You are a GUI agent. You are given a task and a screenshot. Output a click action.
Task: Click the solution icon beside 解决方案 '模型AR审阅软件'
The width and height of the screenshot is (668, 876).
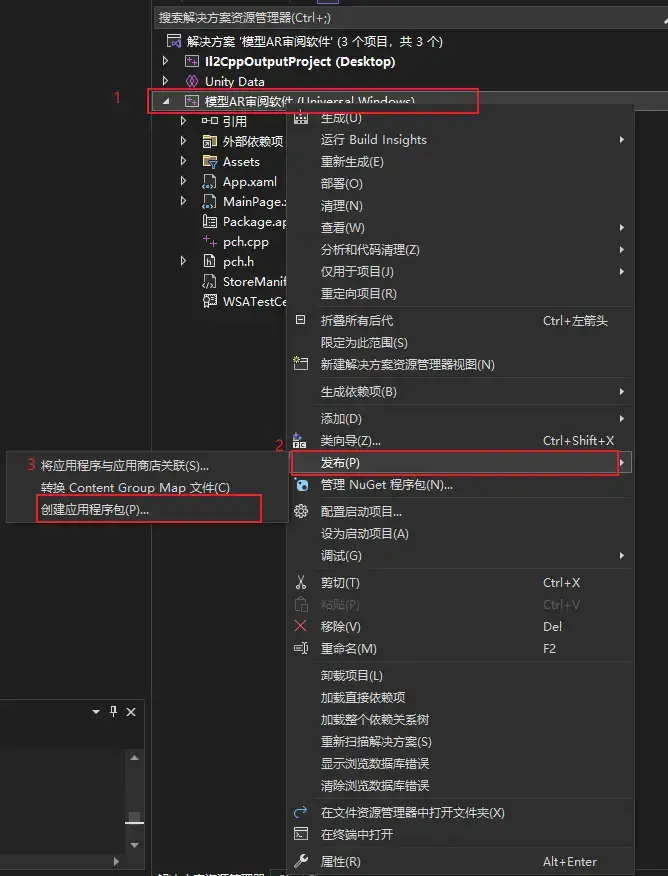[x=174, y=41]
